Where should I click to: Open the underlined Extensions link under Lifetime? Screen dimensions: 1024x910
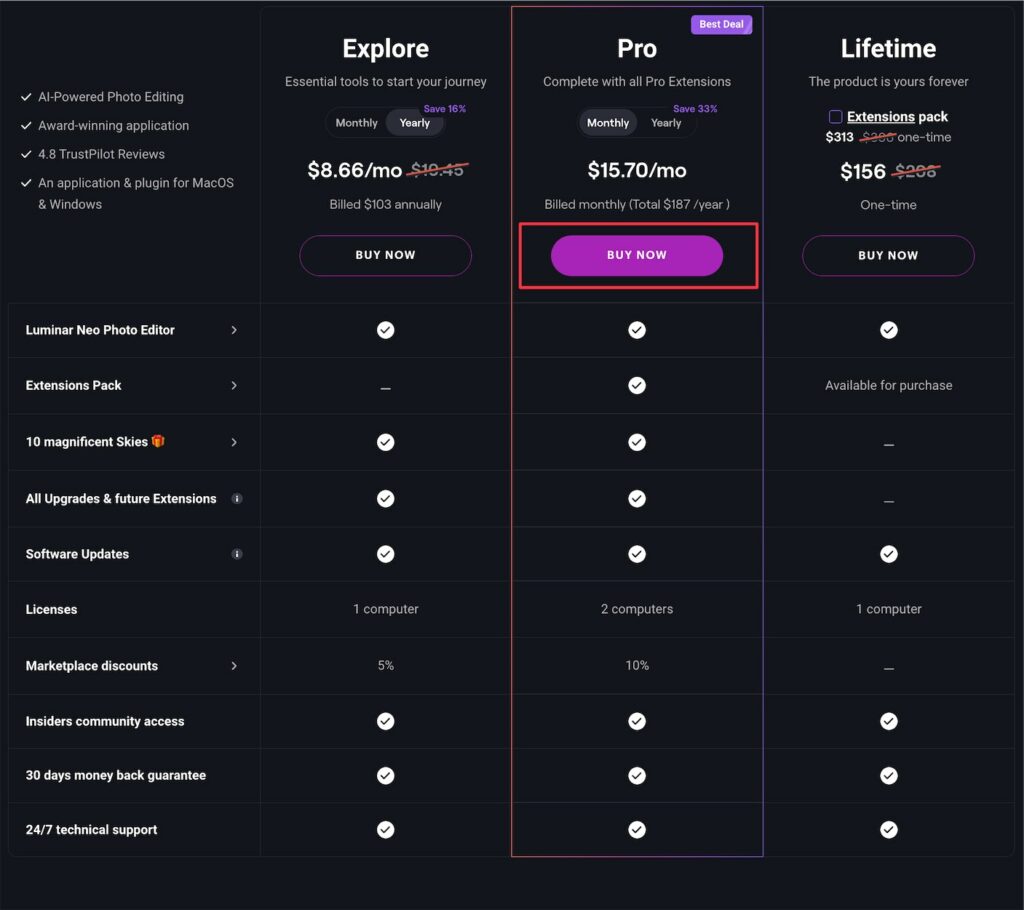pyautogui.click(x=880, y=116)
